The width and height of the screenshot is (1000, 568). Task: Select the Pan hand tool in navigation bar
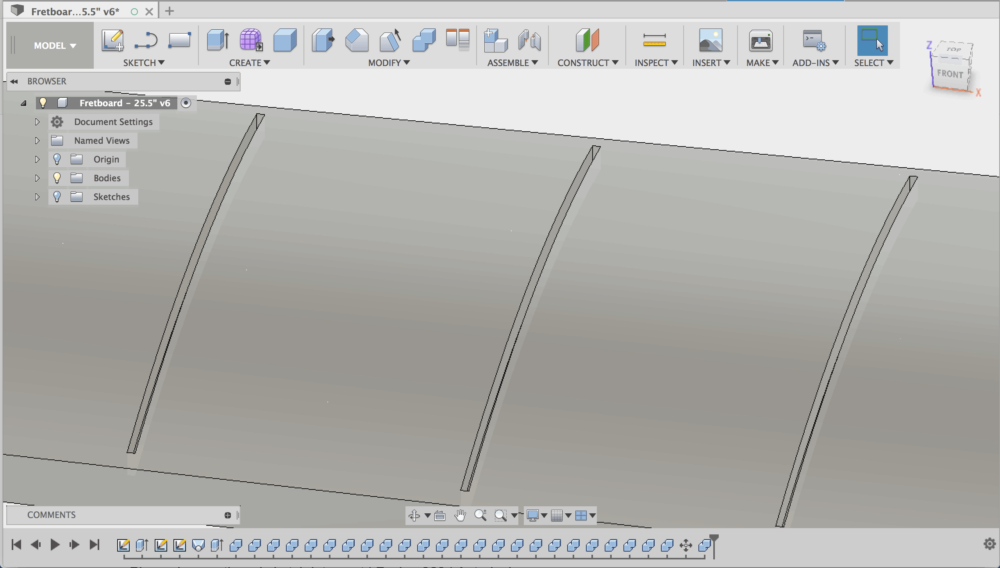[460, 515]
